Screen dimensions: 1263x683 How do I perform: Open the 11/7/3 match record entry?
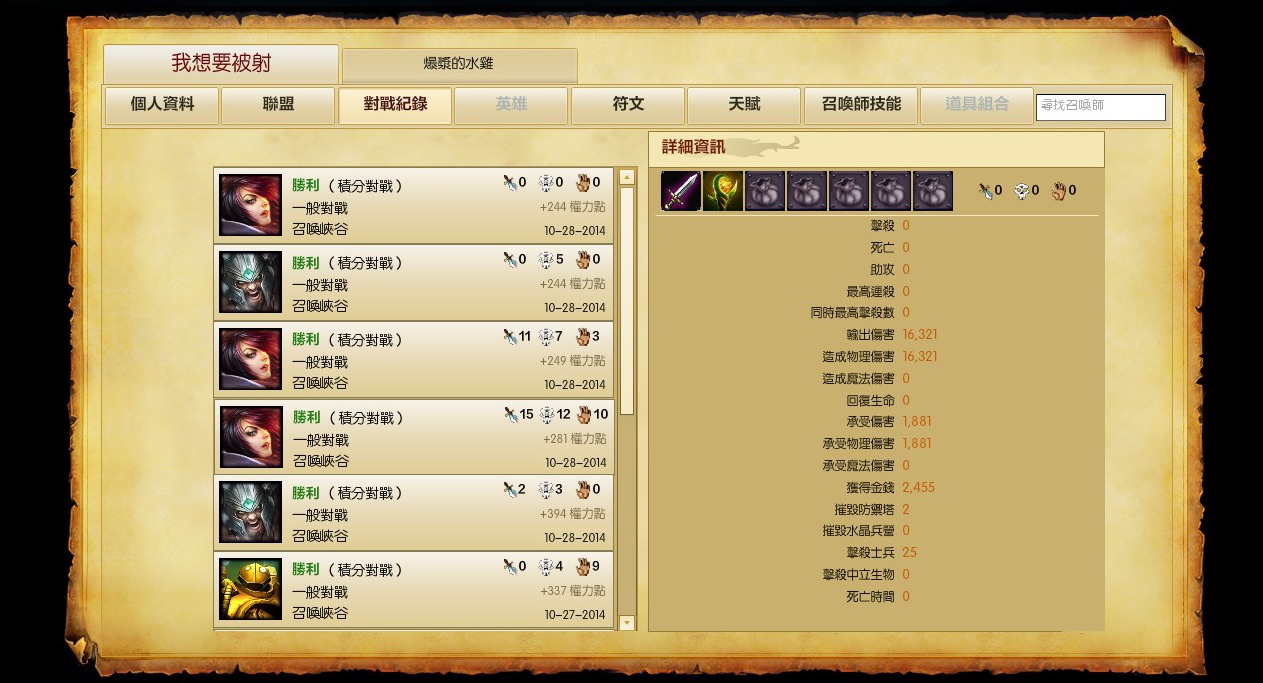414,359
